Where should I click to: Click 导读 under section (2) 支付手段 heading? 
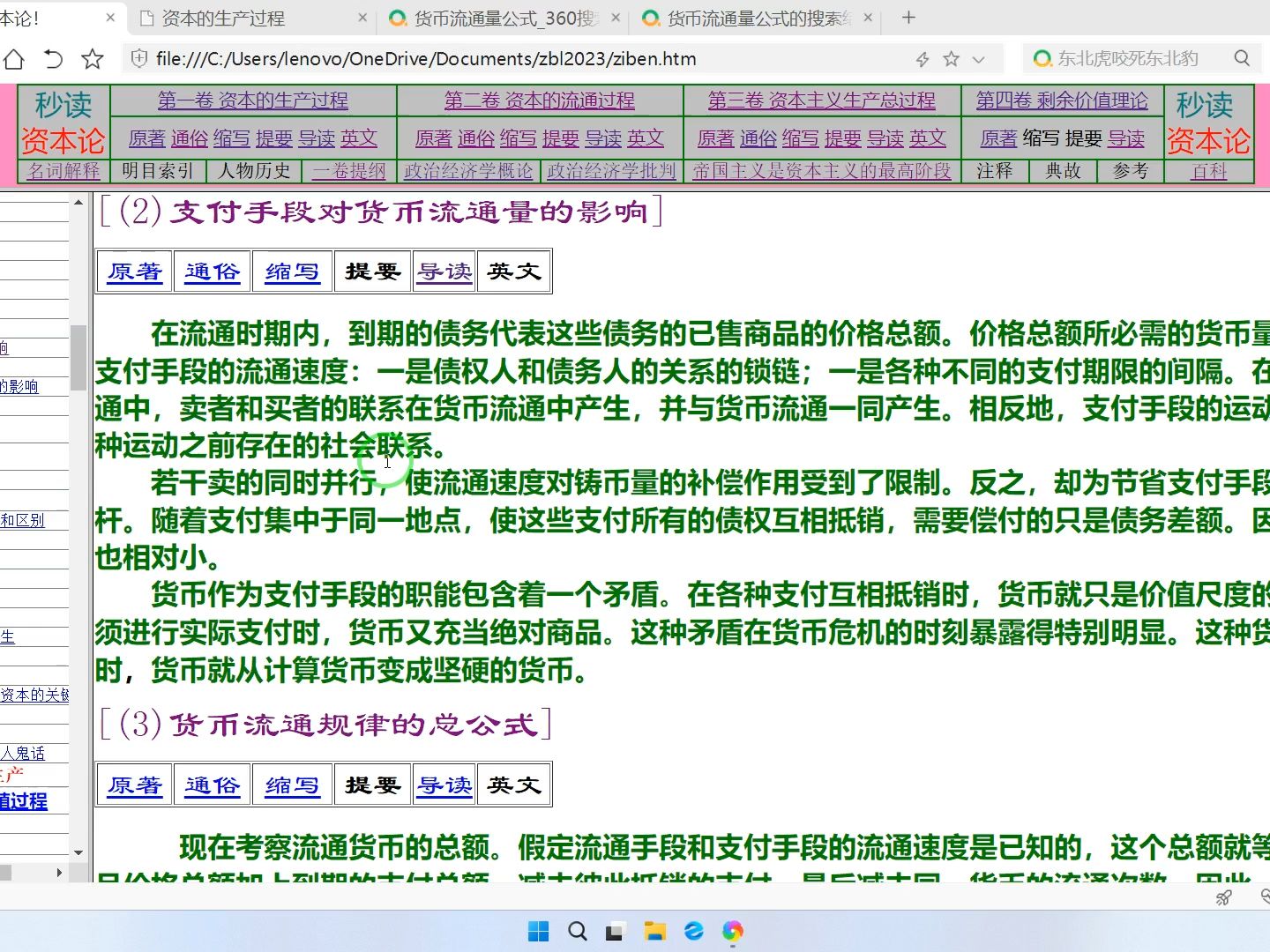click(x=444, y=271)
